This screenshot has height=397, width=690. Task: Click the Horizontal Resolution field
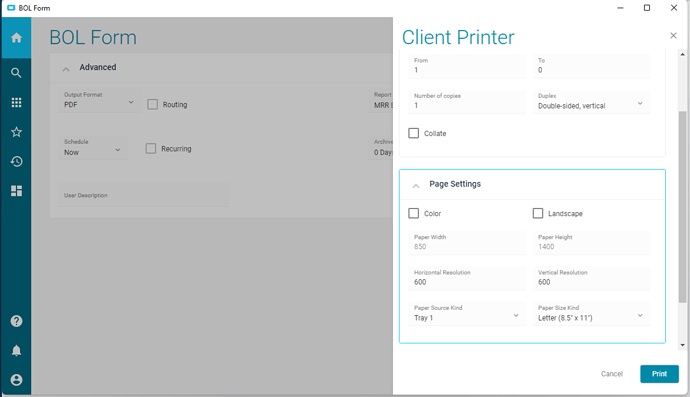coord(467,278)
